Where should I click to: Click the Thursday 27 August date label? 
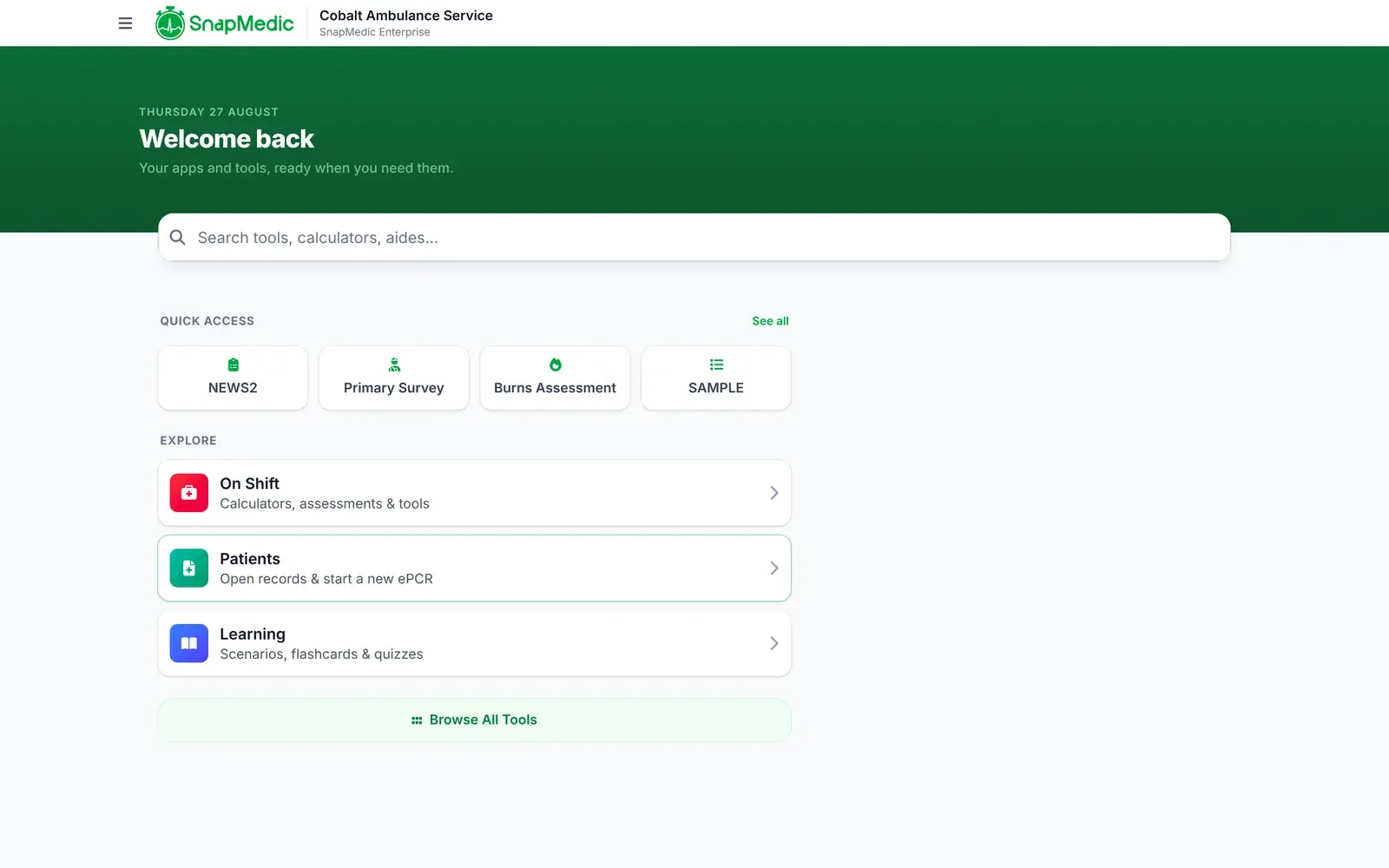click(209, 112)
